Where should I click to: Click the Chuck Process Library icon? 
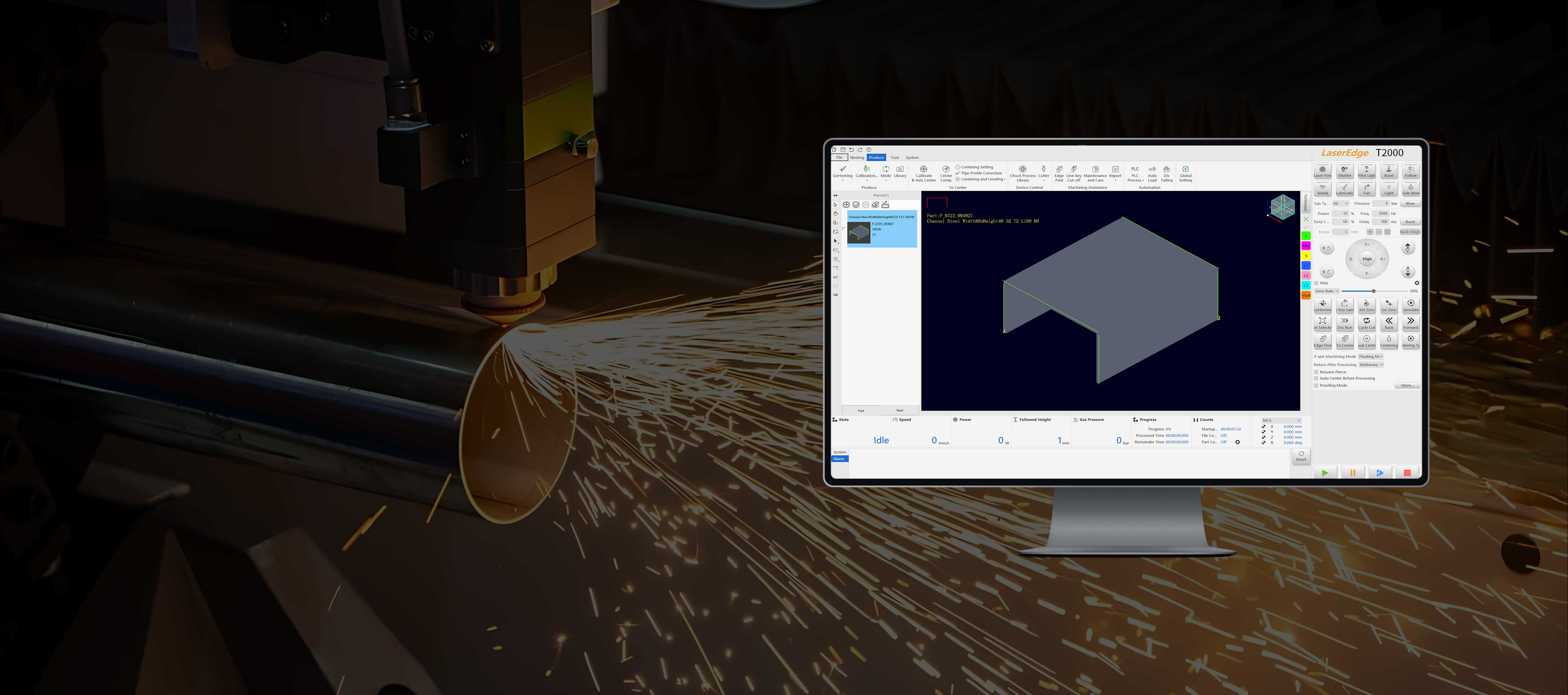(x=1023, y=169)
